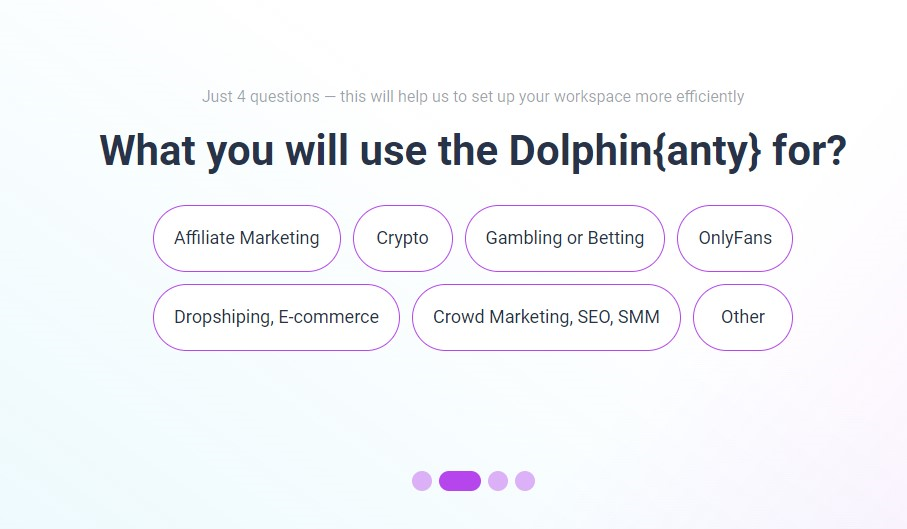Click the 'Just 4 questions' subtitle text
Viewport: 907px width, 529px height.
(473, 97)
